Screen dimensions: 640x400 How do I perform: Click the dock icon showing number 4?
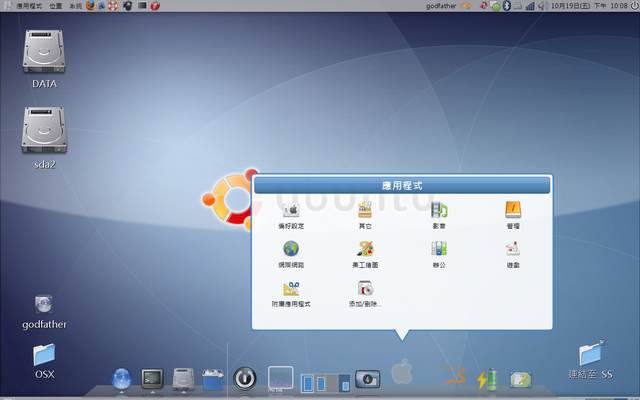click(x=367, y=379)
